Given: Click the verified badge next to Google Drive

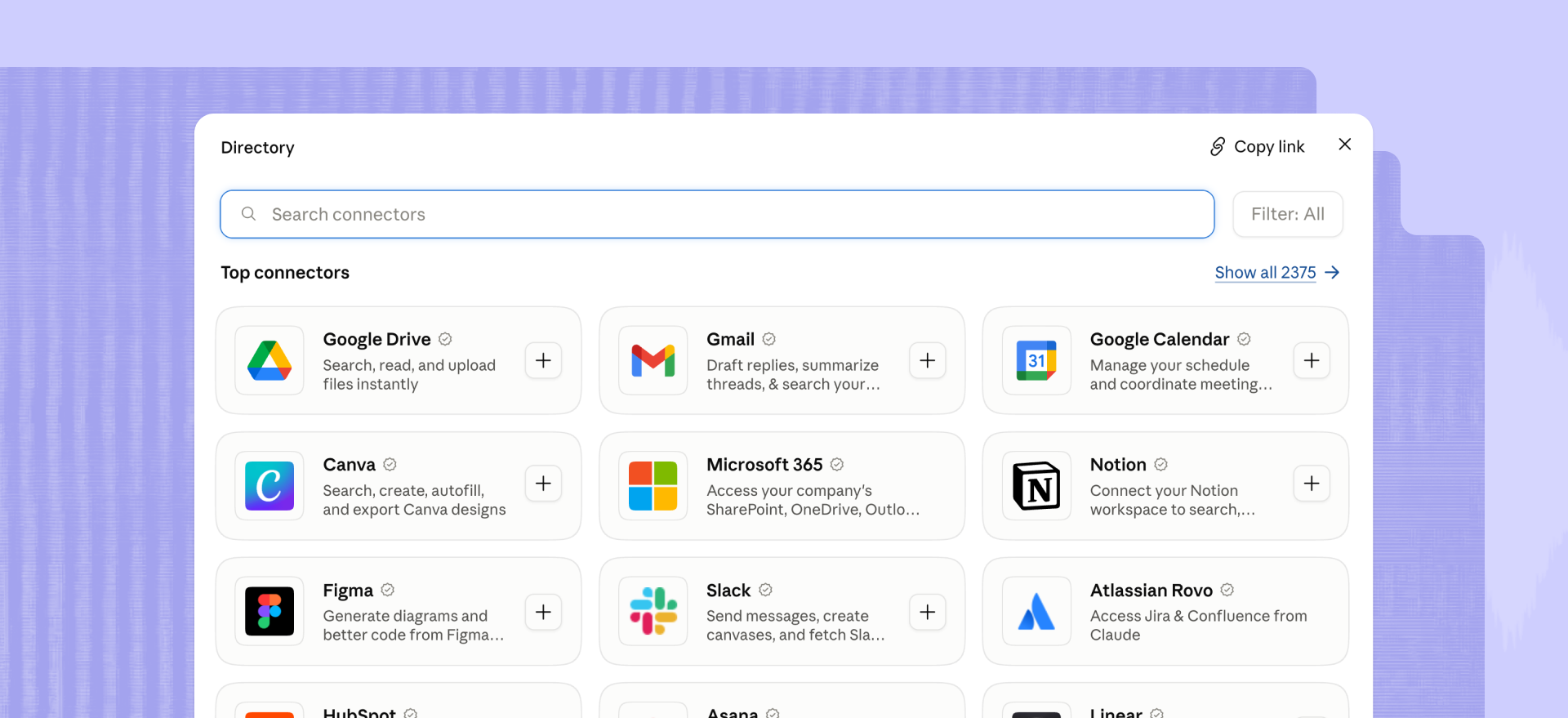Looking at the screenshot, I should (445, 339).
